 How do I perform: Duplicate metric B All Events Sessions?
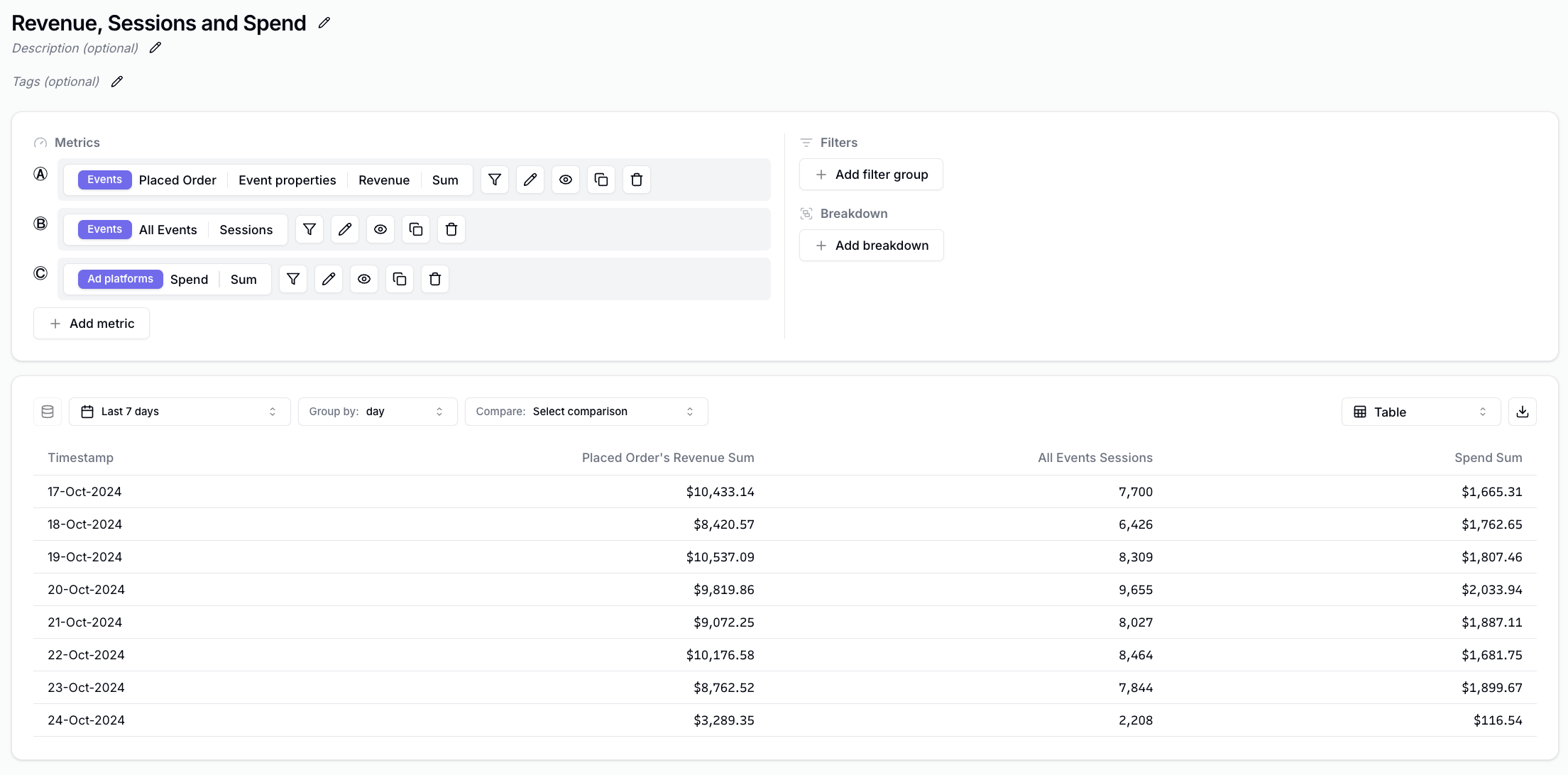tap(416, 229)
